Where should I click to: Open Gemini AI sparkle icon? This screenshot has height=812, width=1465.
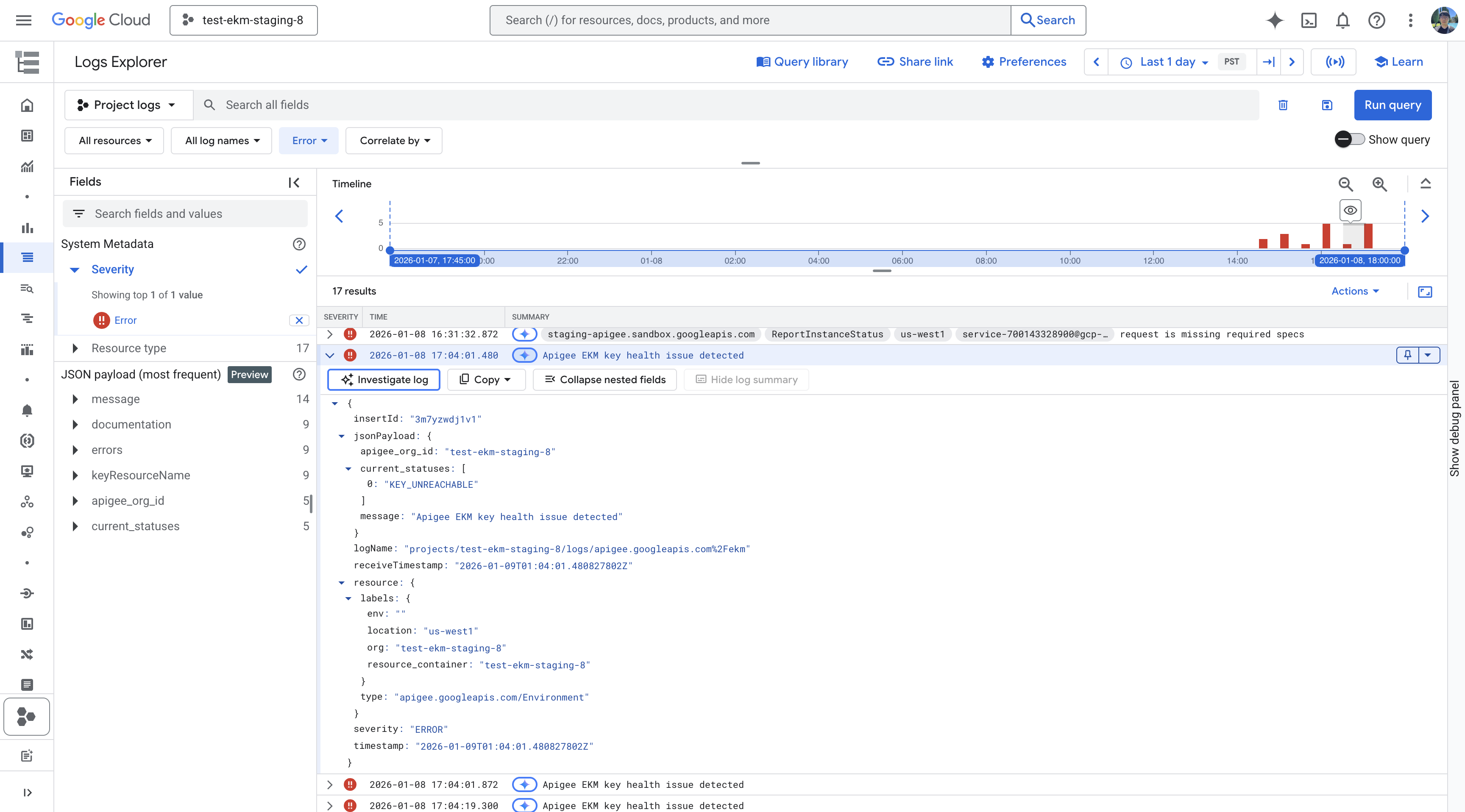click(x=1275, y=20)
